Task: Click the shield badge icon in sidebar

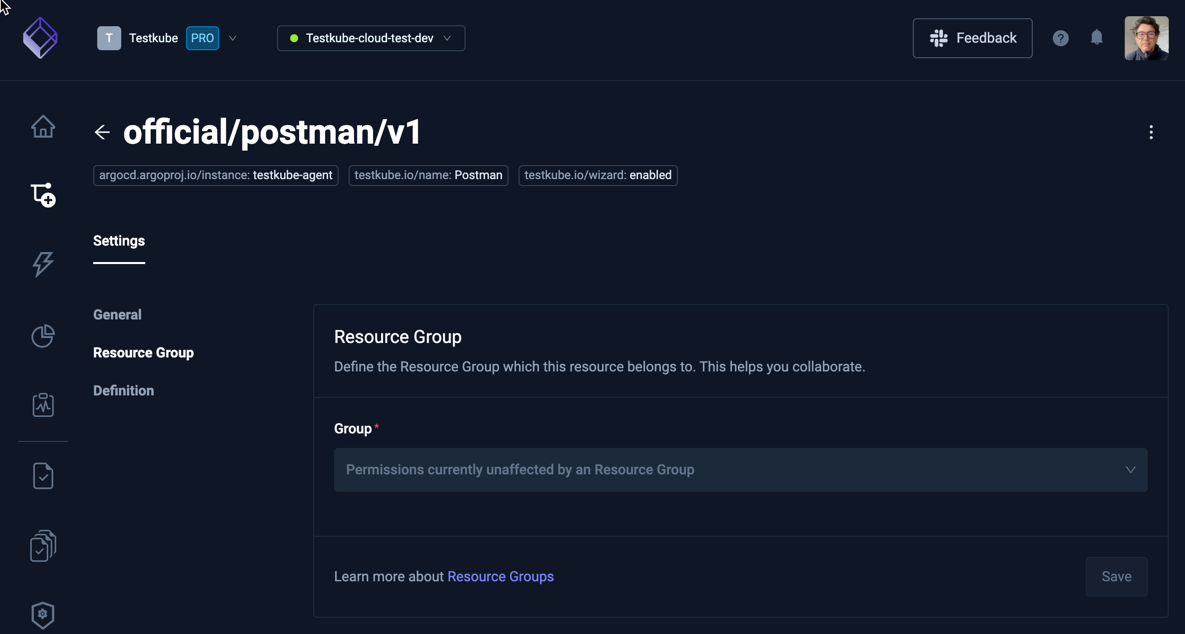Action: click(42, 614)
